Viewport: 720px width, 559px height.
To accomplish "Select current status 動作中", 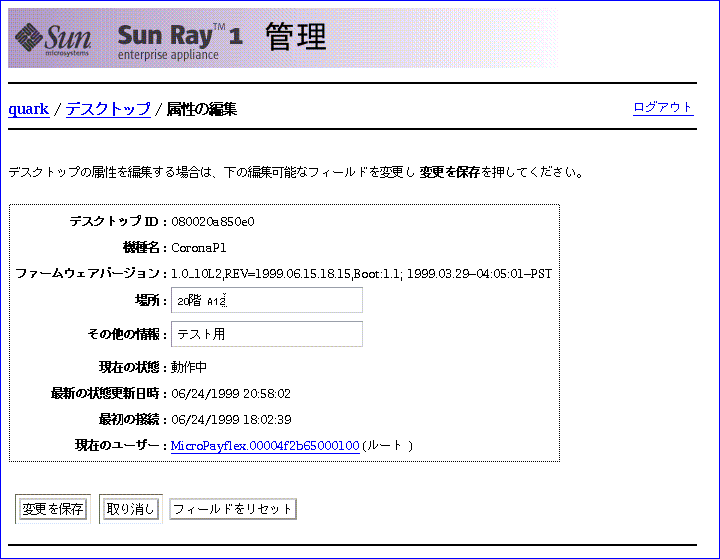I will [x=189, y=367].
